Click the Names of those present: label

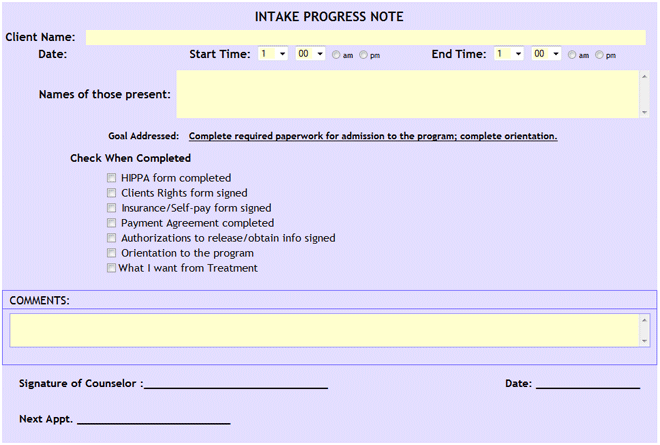(105, 94)
